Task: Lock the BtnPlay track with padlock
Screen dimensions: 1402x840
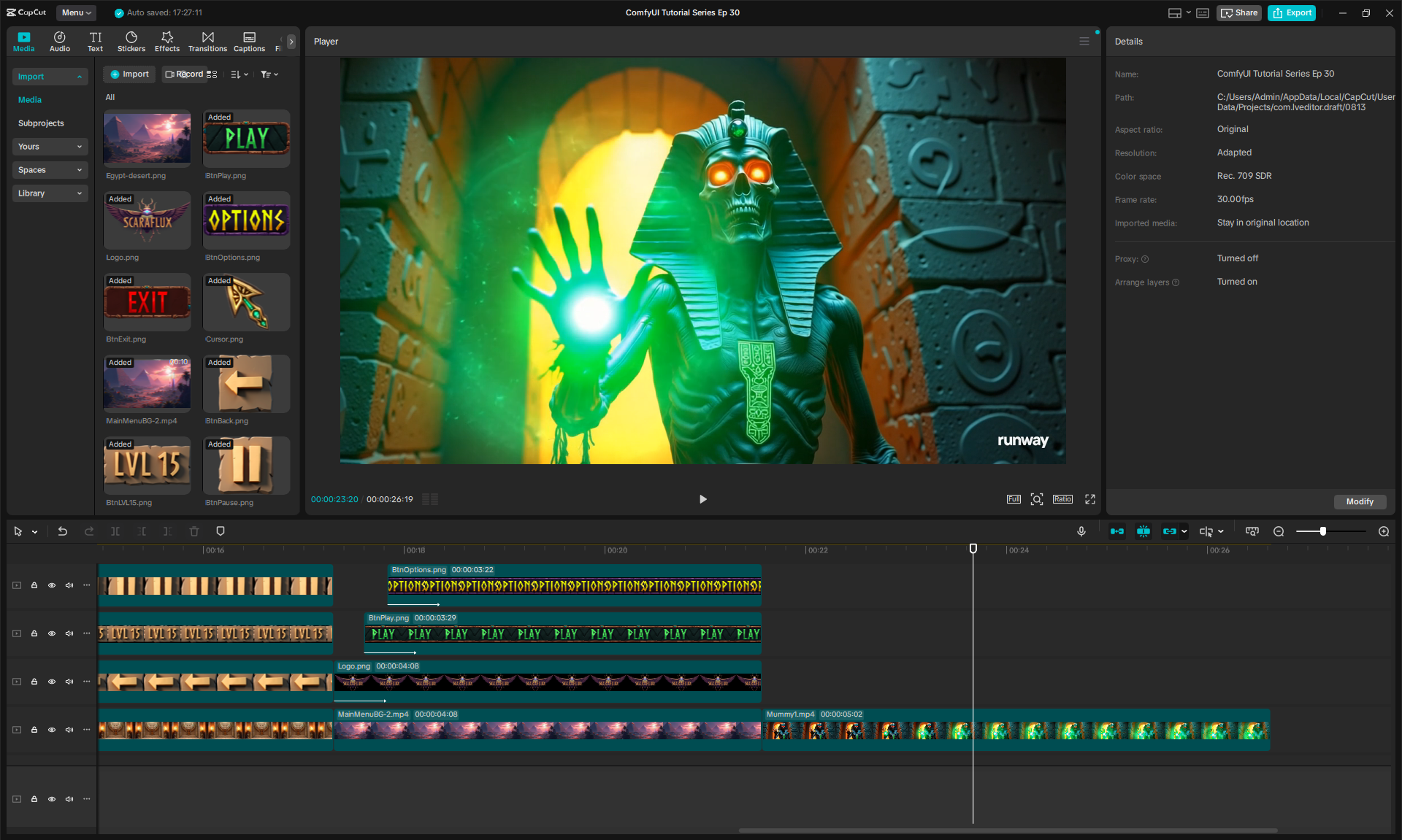Action: (34, 633)
